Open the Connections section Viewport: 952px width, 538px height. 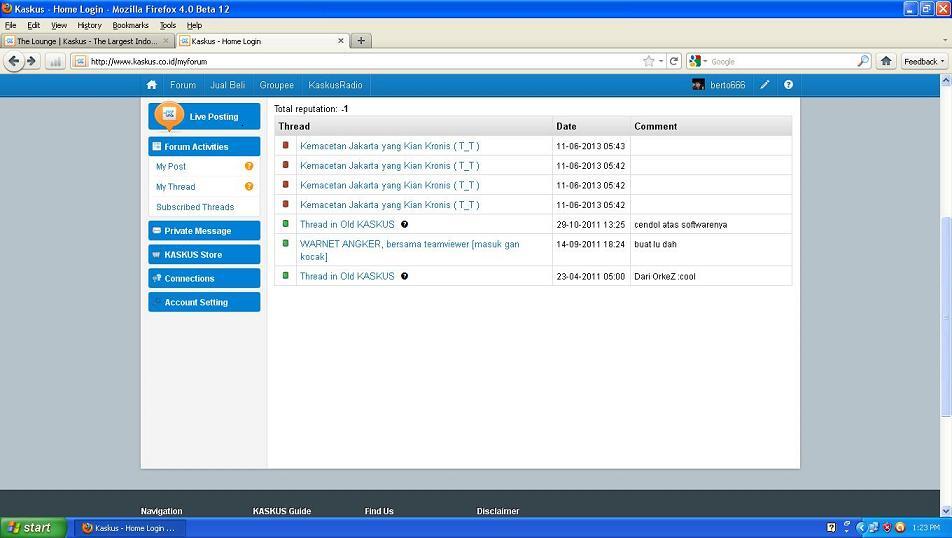[x=204, y=278]
